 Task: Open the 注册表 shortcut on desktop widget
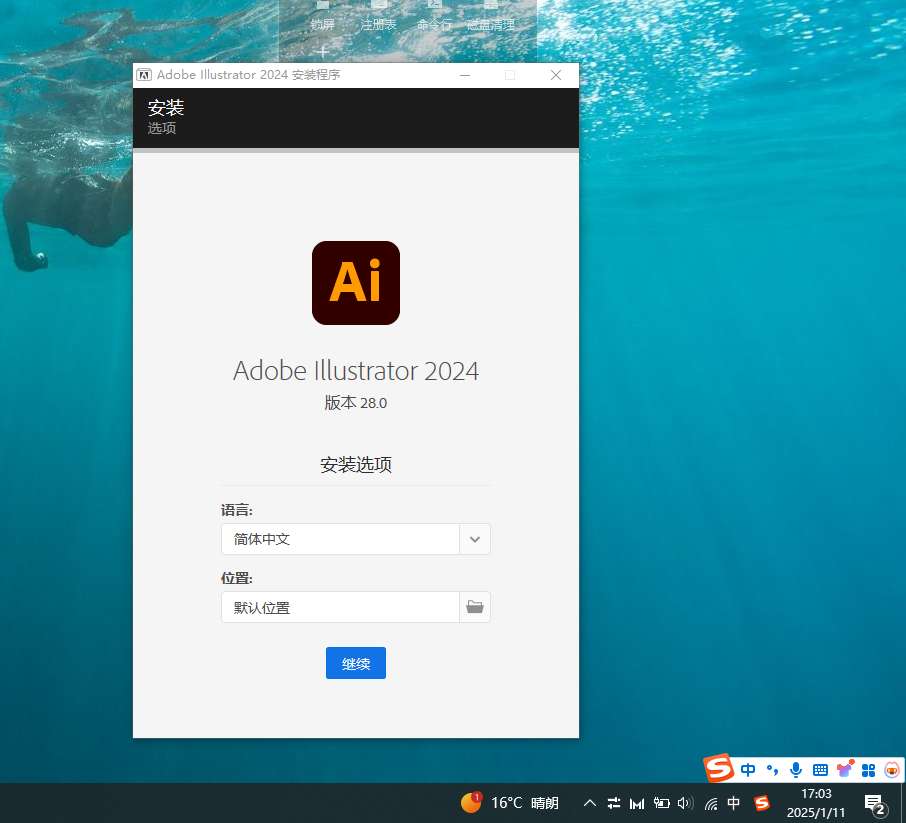(378, 17)
